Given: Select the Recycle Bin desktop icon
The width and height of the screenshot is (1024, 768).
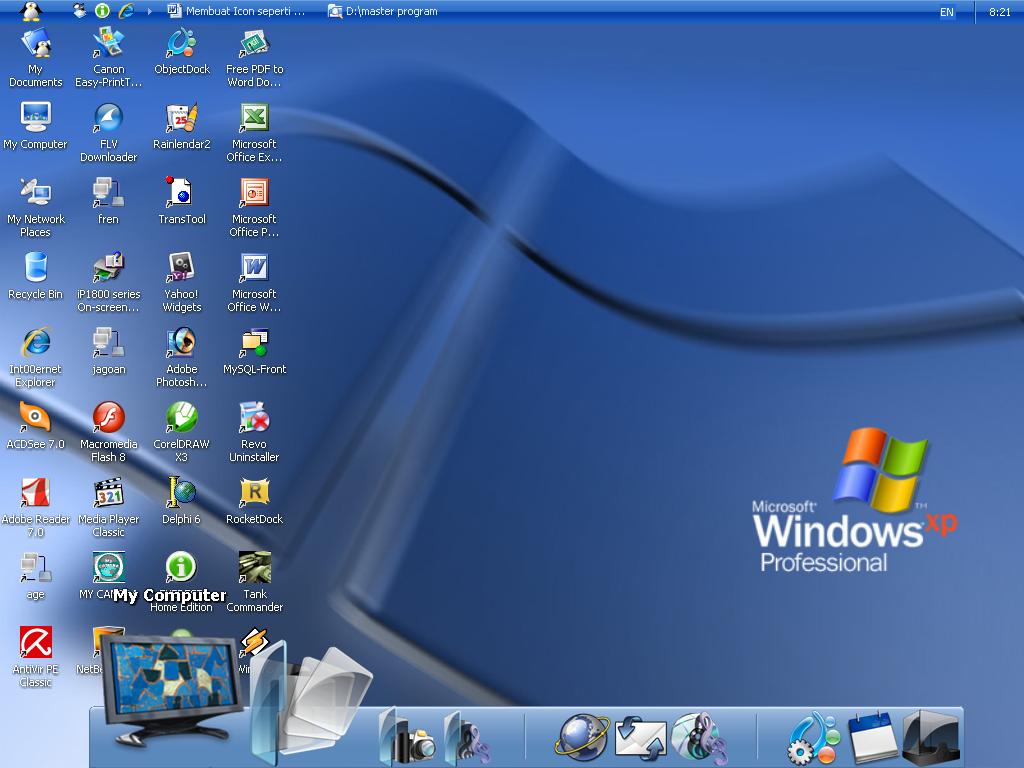Looking at the screenshot, I should click(x=35, y=276).
